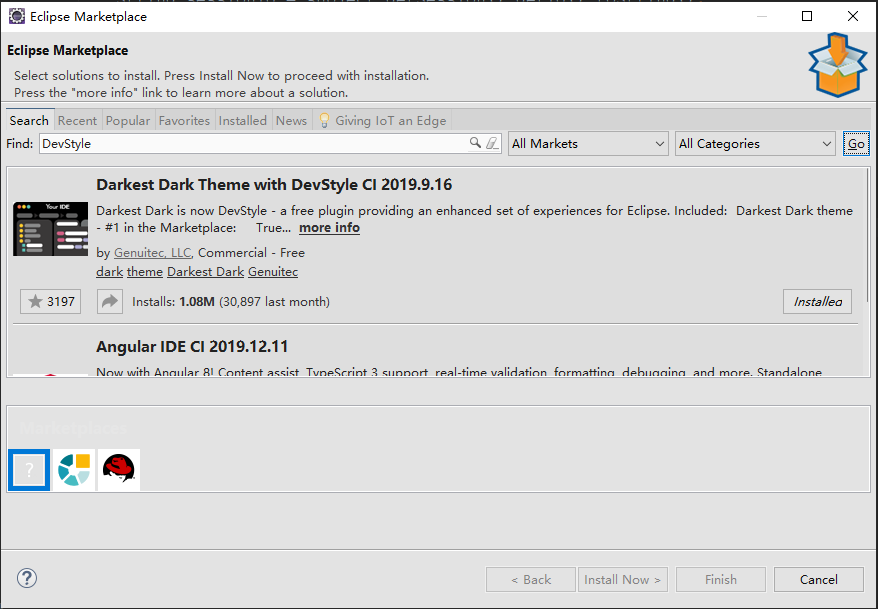
Task: Open help via the question mark icon
Action: click(27, 578)
